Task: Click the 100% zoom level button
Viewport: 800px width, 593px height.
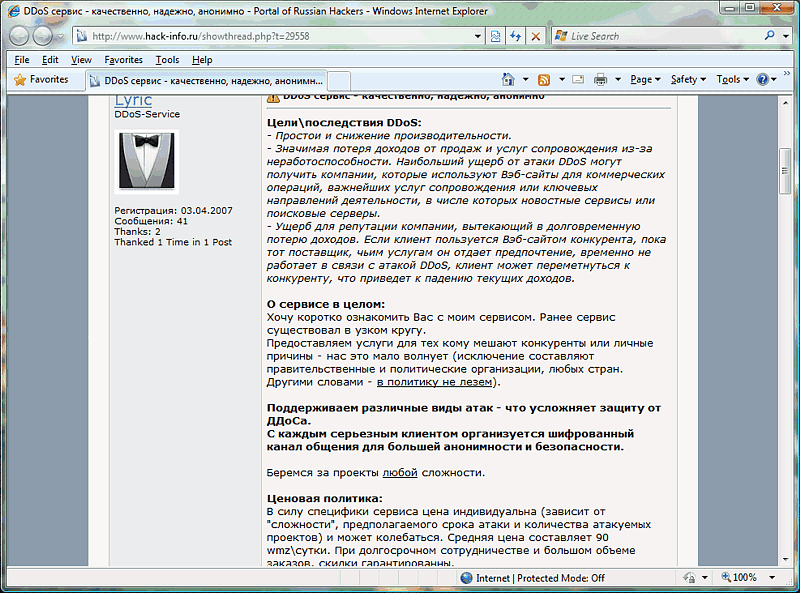Action: [x=739, y=577]
